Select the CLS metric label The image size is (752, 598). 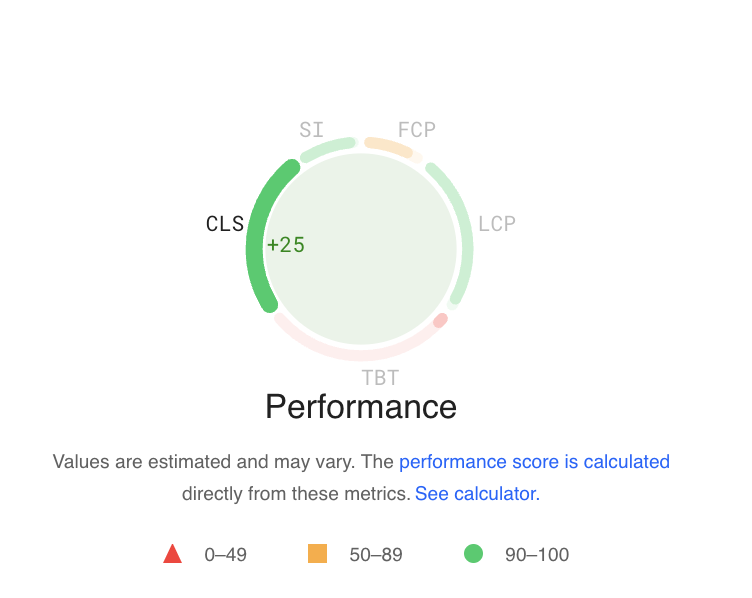(x=225, y=224)
